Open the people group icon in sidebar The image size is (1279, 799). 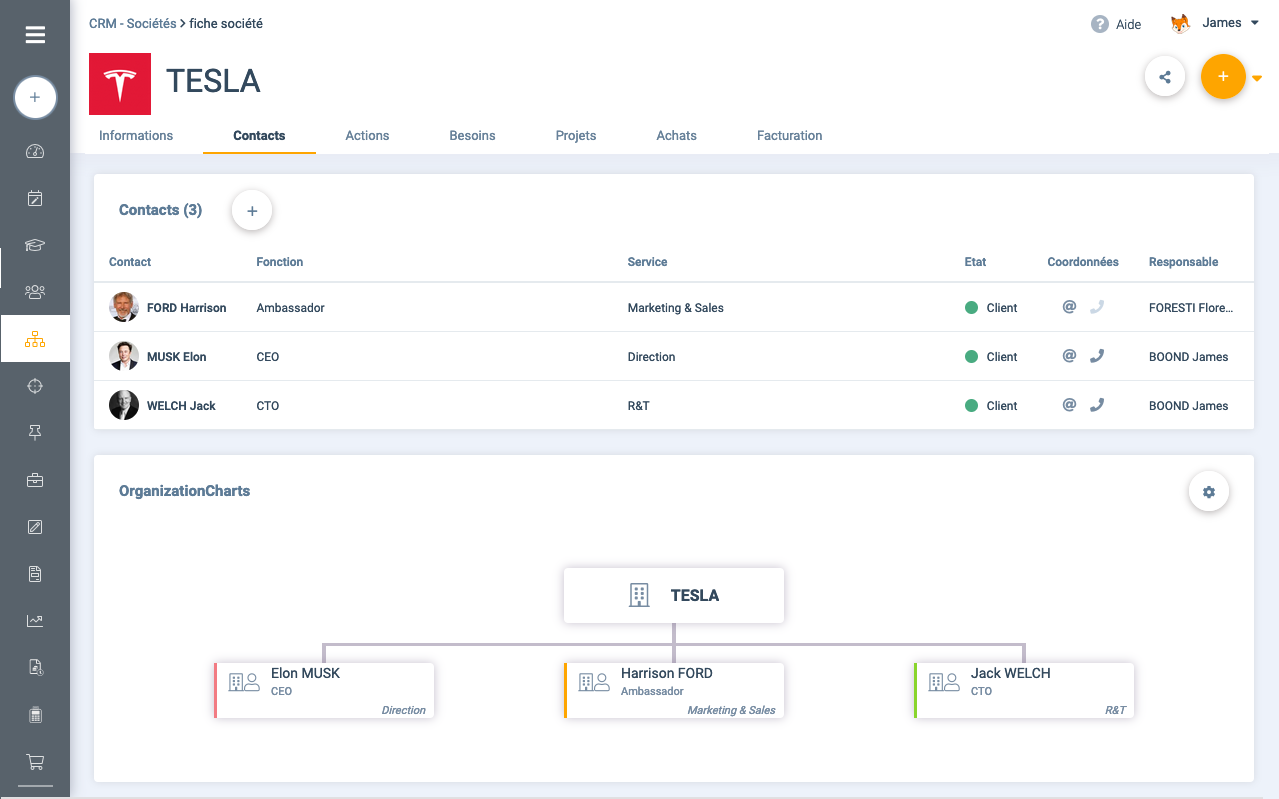35,292
